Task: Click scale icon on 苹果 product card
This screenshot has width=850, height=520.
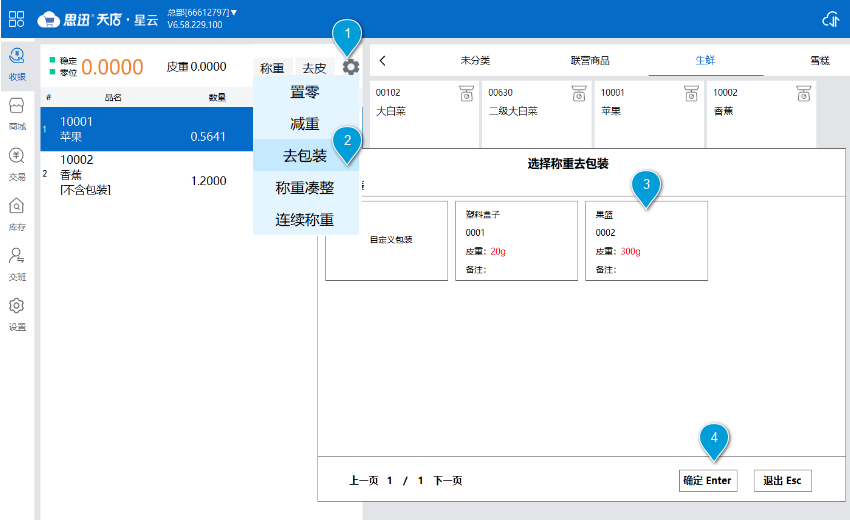Action: coord(691,93)
